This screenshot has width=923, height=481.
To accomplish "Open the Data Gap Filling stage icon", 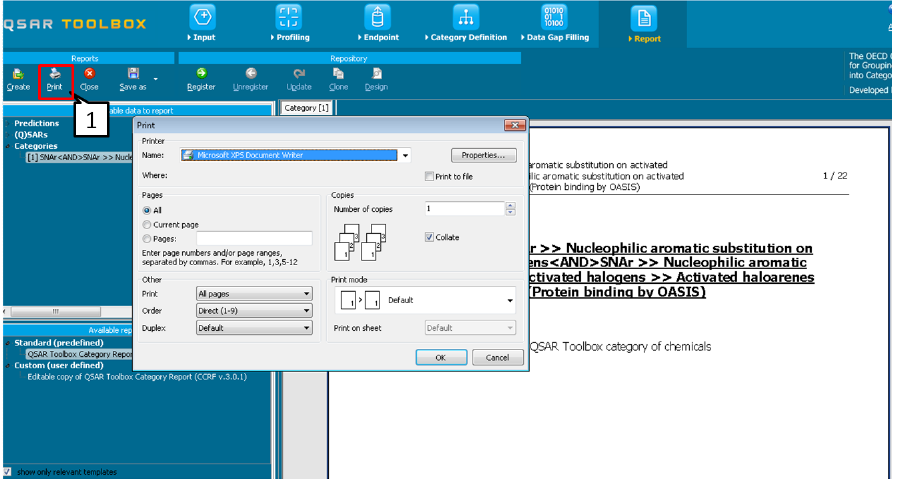I will (554, 18).
